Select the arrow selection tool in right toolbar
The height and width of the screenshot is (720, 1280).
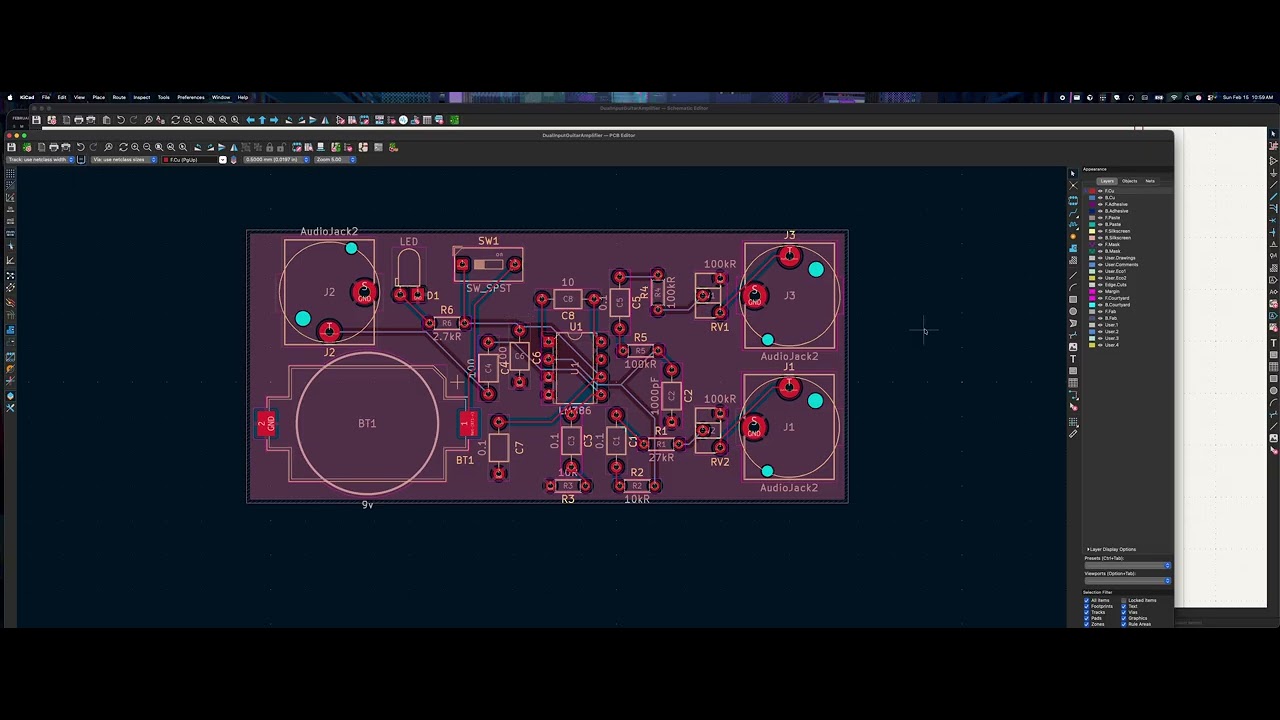click(1073, 173)
